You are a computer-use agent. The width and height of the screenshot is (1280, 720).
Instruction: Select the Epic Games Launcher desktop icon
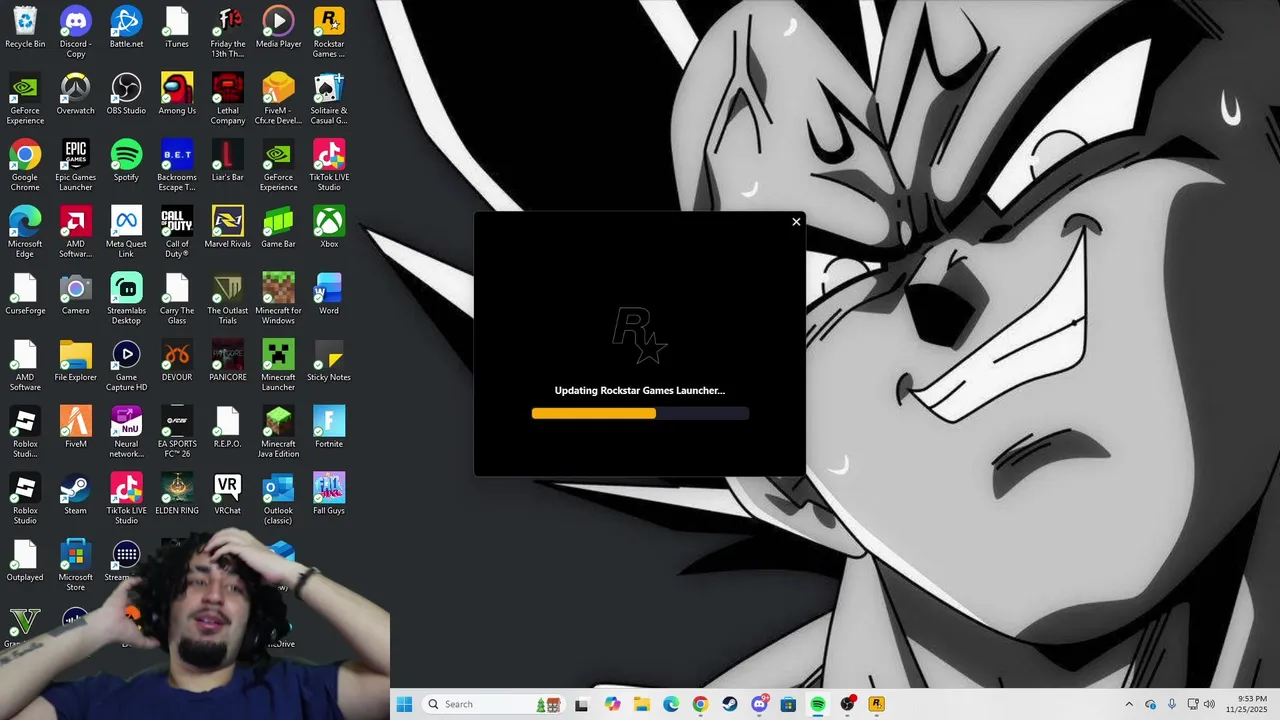pyautogui.click(x=76, y=166)
